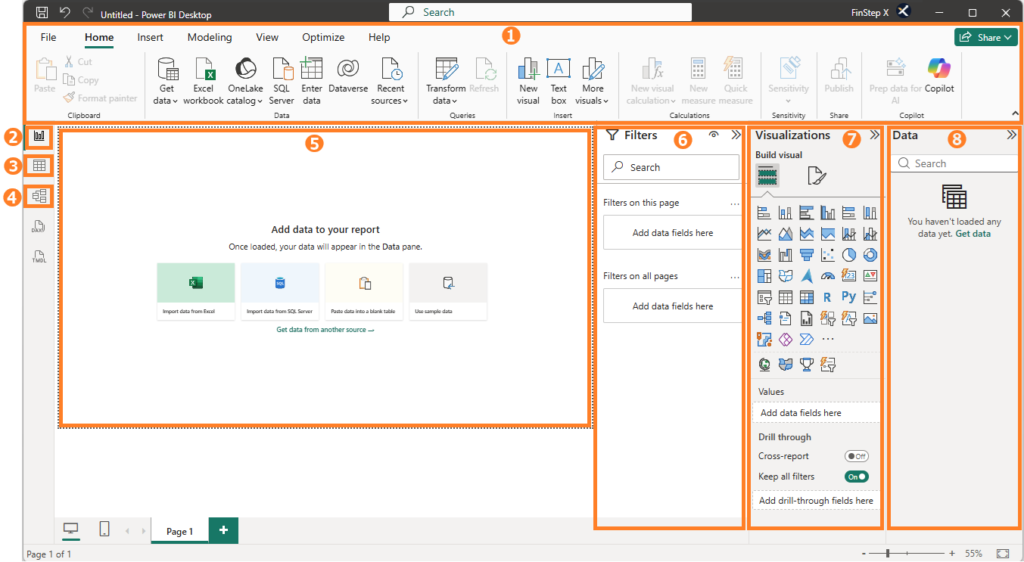
Task: Add a new page with plus button
Action: click(x=223, y=530)
